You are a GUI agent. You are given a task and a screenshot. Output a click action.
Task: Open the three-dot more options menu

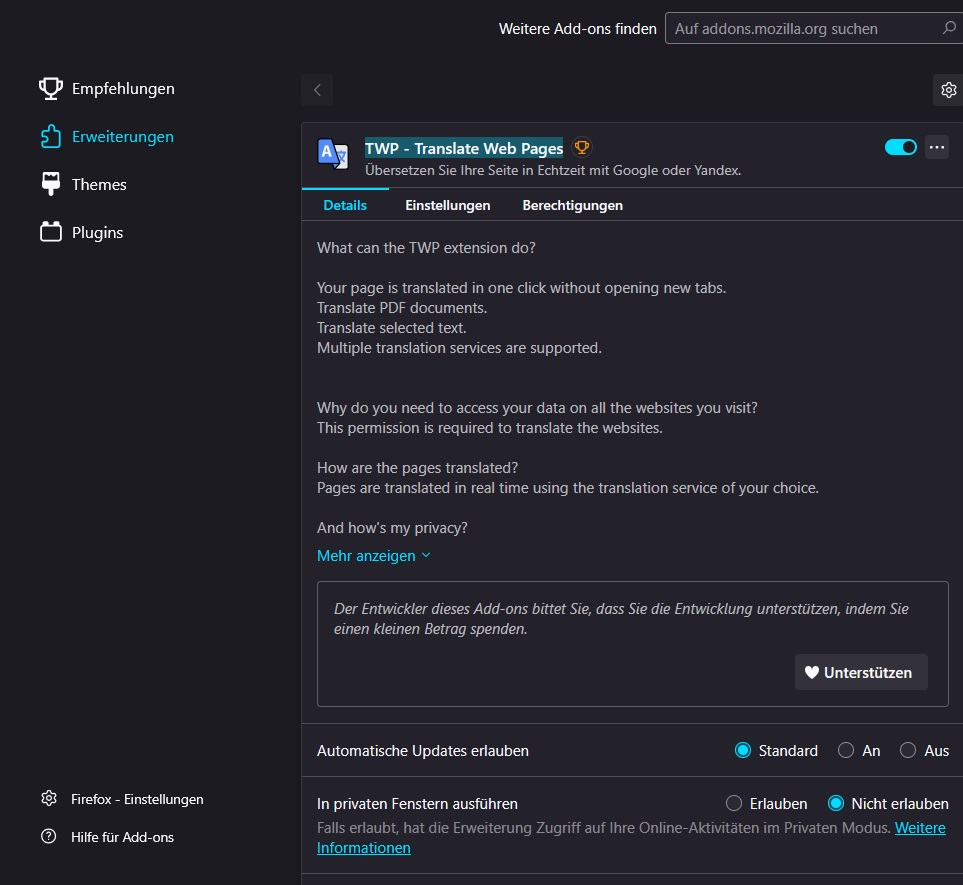click(936, 147)
